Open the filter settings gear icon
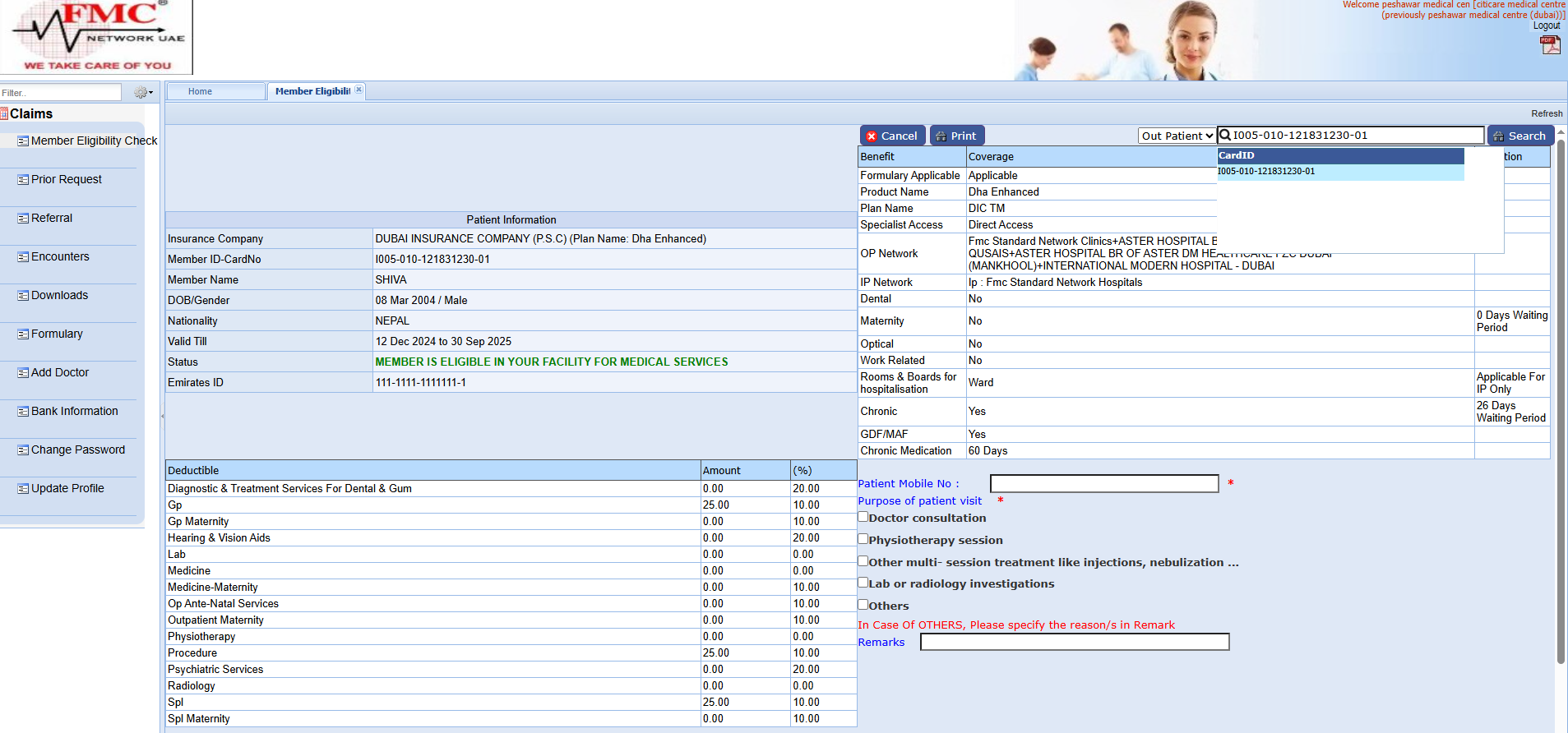Screen dimensions: 1568x733 pyautogui.click(x=142, y=93)
